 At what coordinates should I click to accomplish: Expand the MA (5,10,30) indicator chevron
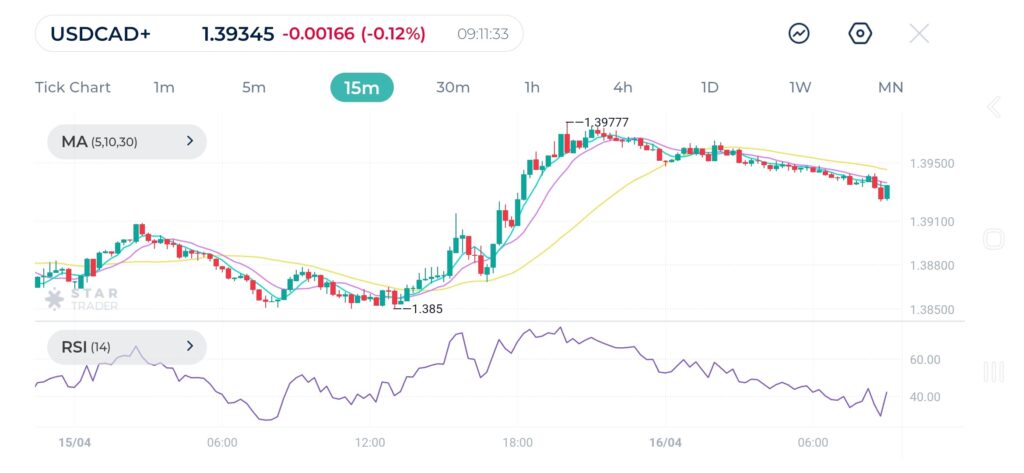pyautogui.click(x=189, y=142)
